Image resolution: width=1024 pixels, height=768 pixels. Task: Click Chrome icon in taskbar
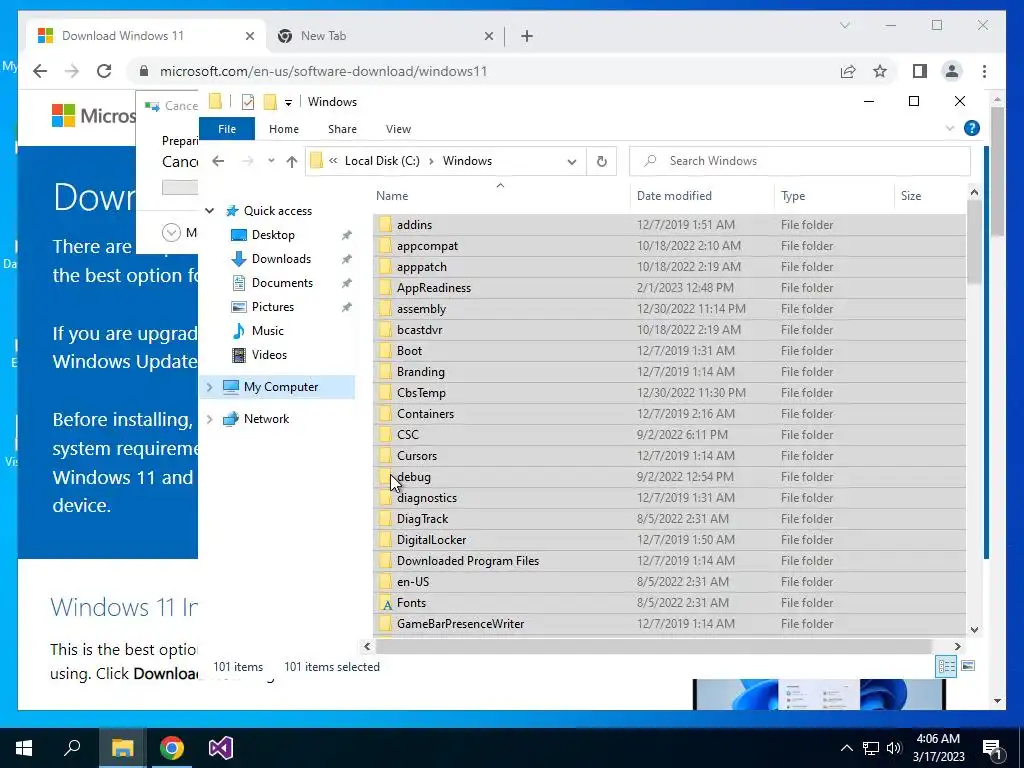(172, 748)
